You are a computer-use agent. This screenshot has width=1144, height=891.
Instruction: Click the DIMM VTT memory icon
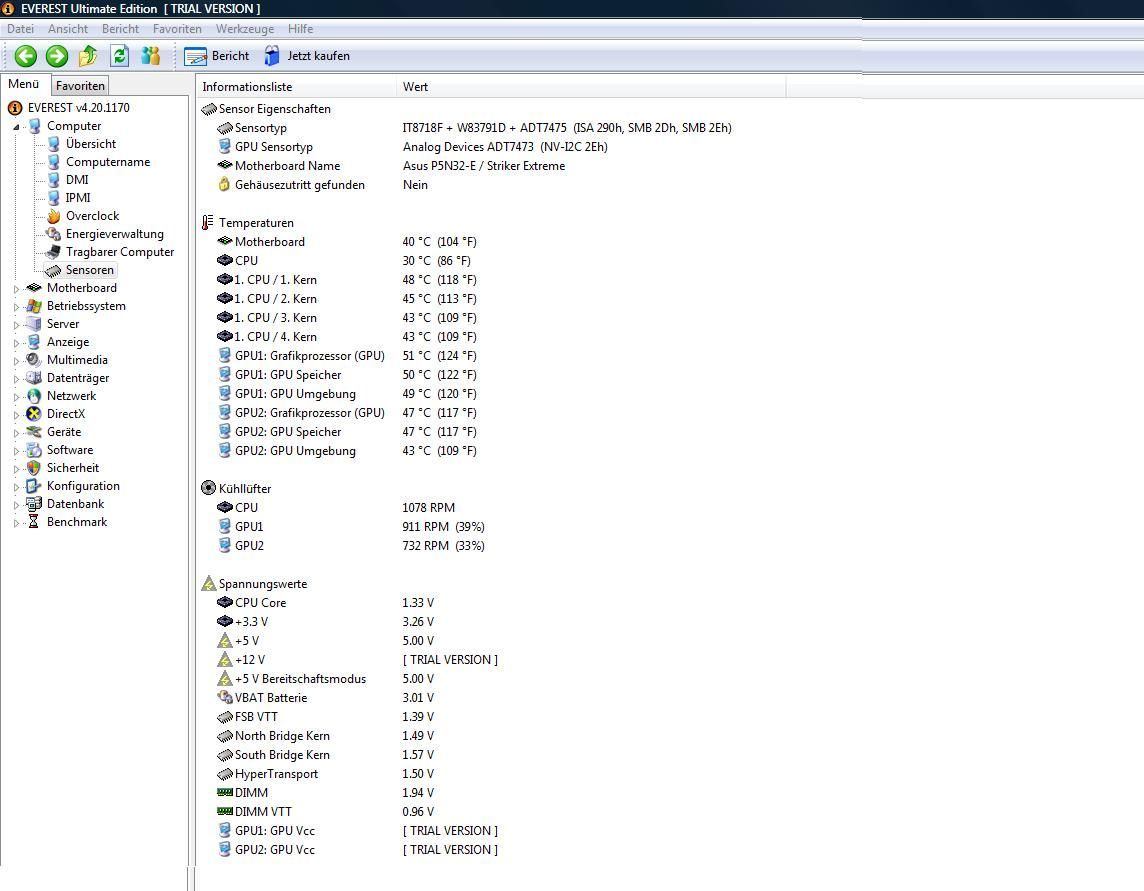[x=225, y=811]
